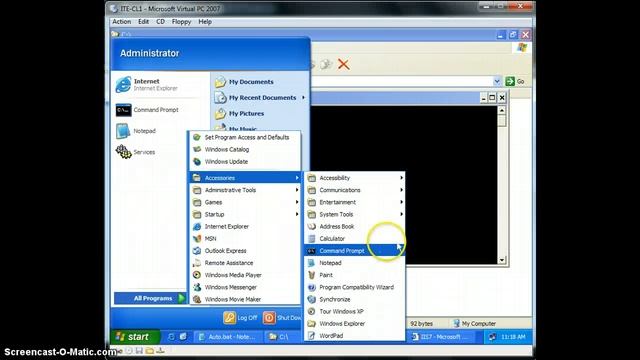Screen dimensions: 640x360
Task: Open Address Book in Accessories
Action: click(355, 227)
